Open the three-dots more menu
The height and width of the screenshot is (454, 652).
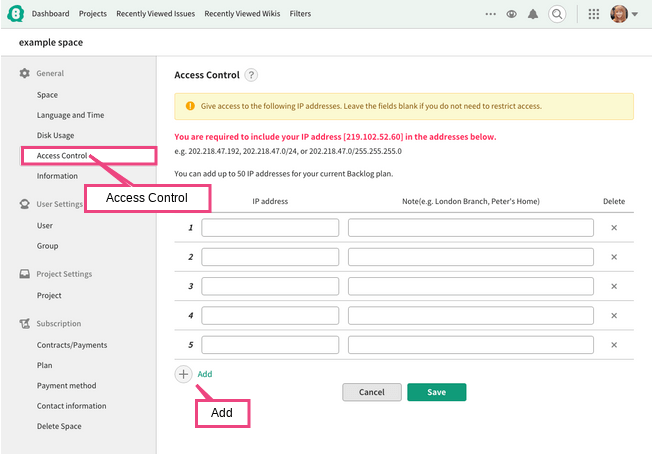tap(491, 14)
